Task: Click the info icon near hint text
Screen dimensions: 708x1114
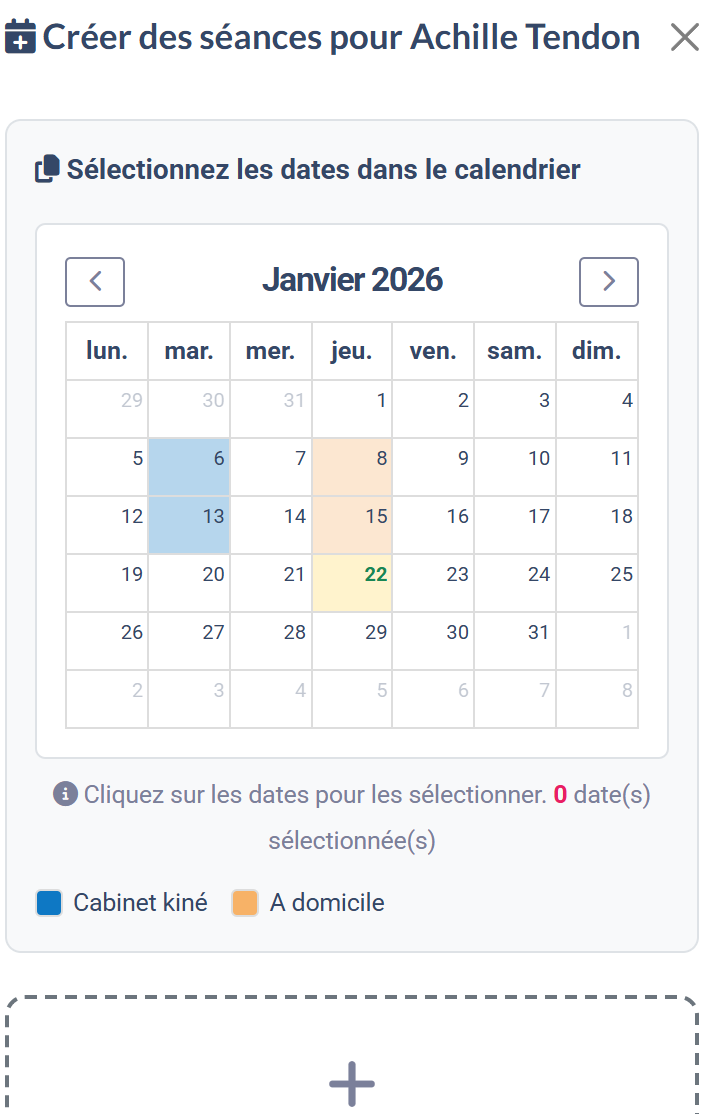Action: 65,795
